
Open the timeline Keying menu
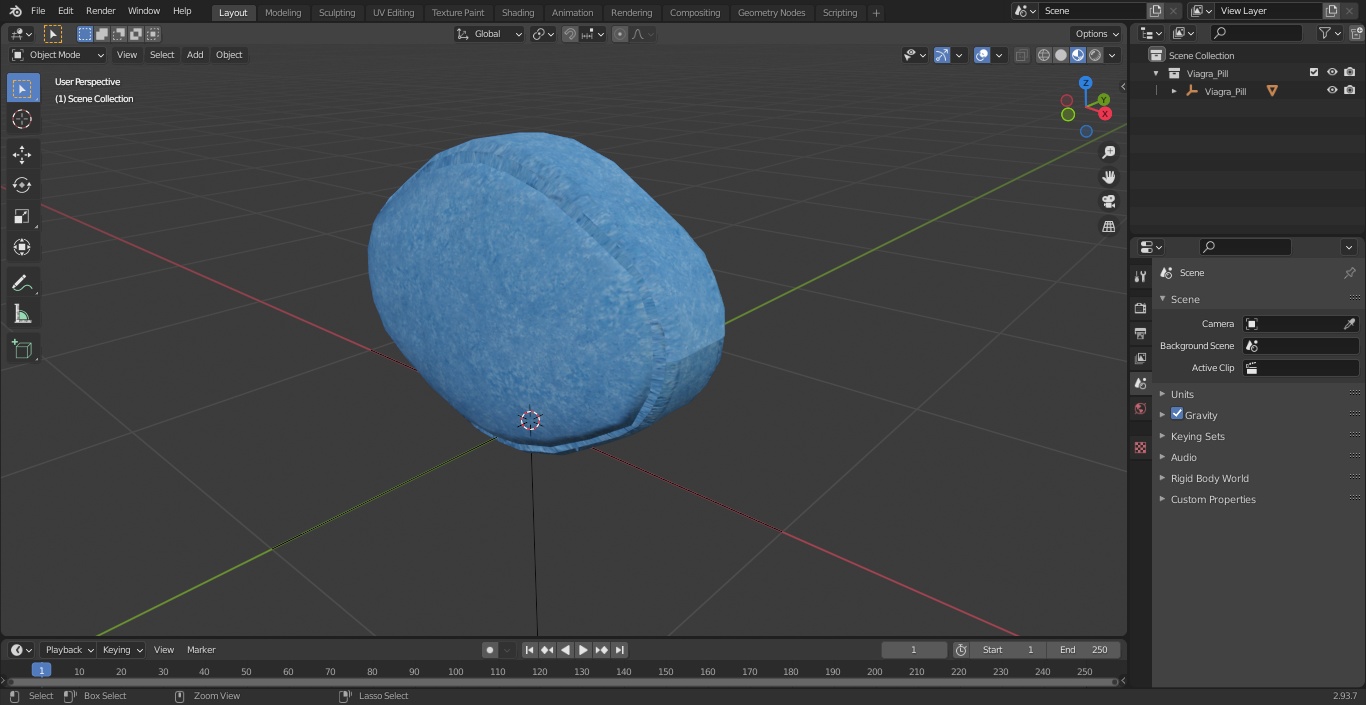pyautogui.click(x=122, y=650)
